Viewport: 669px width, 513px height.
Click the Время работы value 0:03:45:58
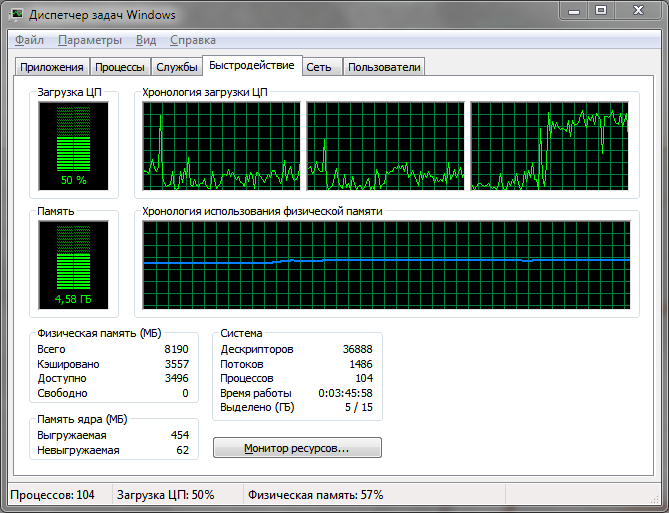tap(345, 393)
